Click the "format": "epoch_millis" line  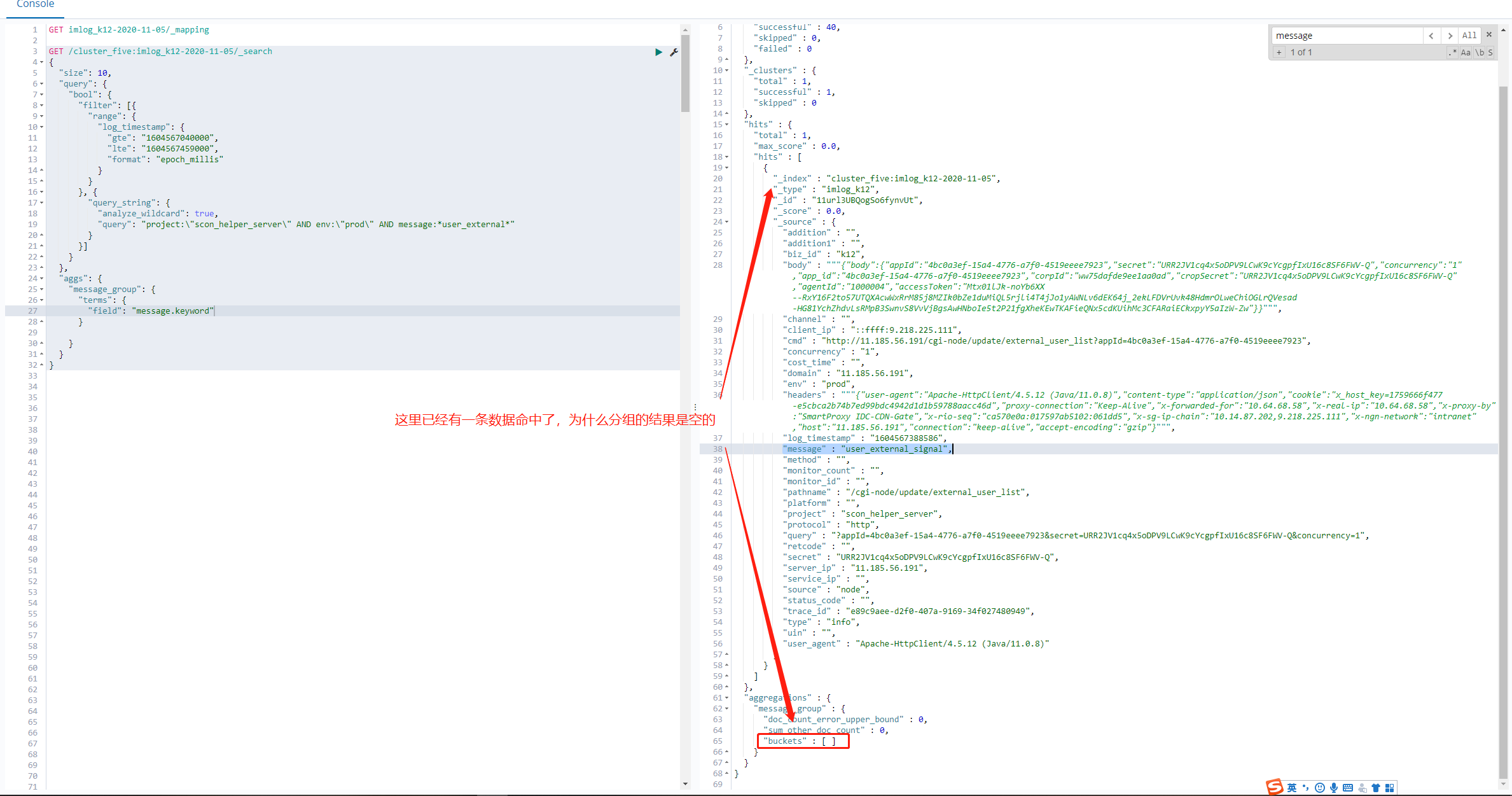[165, 160]
